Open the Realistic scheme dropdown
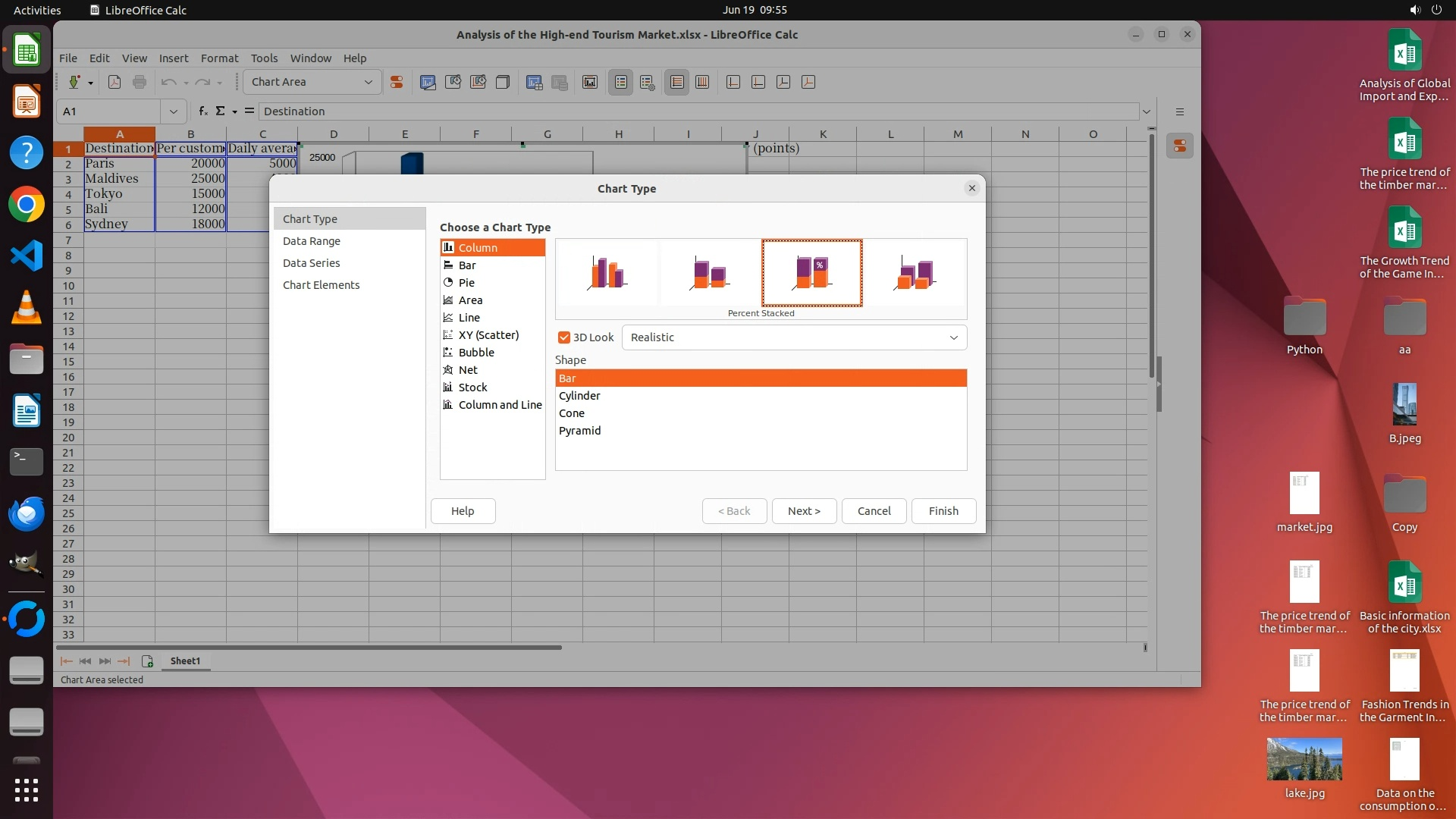 953,337
